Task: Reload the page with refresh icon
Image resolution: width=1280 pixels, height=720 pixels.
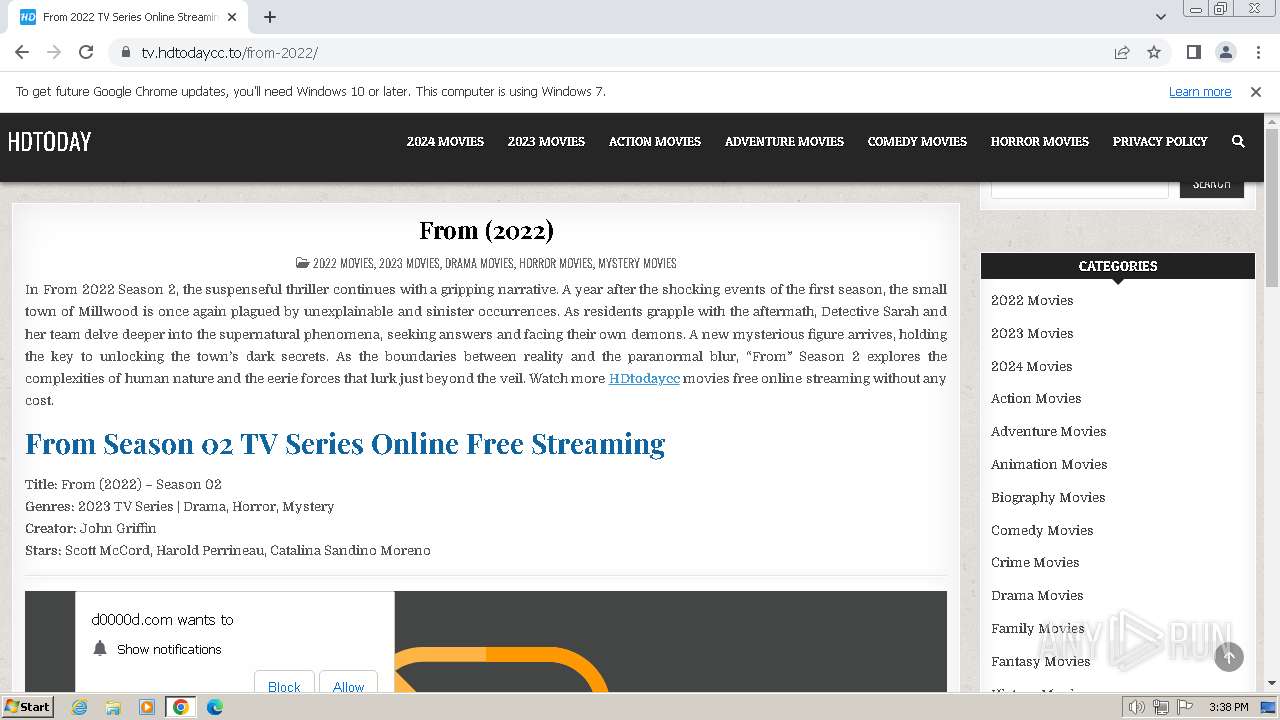Action: point(86,52)
